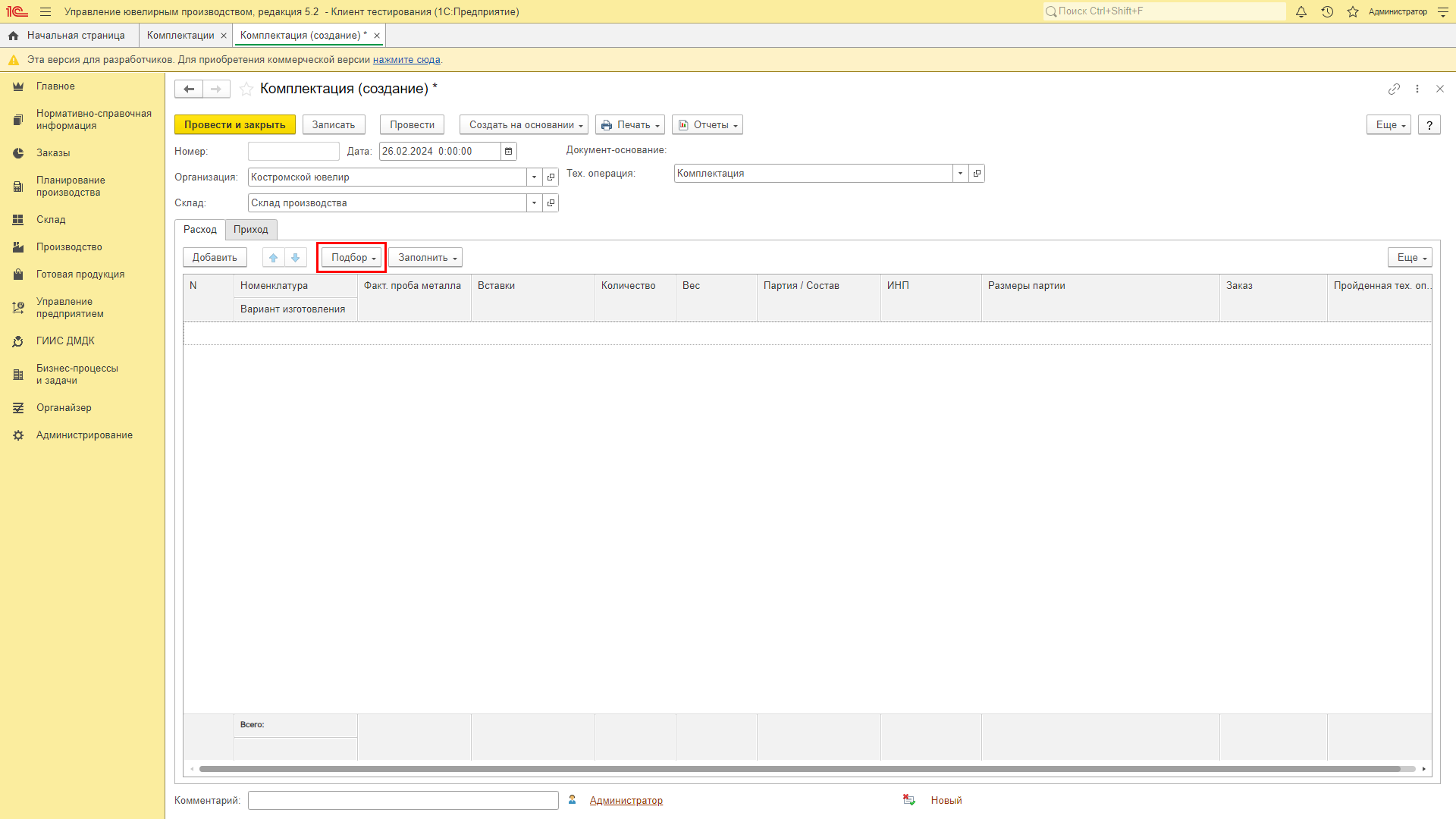Image resolution: width=1456 pixels, height=819 pixels.
Task: Click the ГИИС ДМДК sidebar icon
Action: pos(18,341)
